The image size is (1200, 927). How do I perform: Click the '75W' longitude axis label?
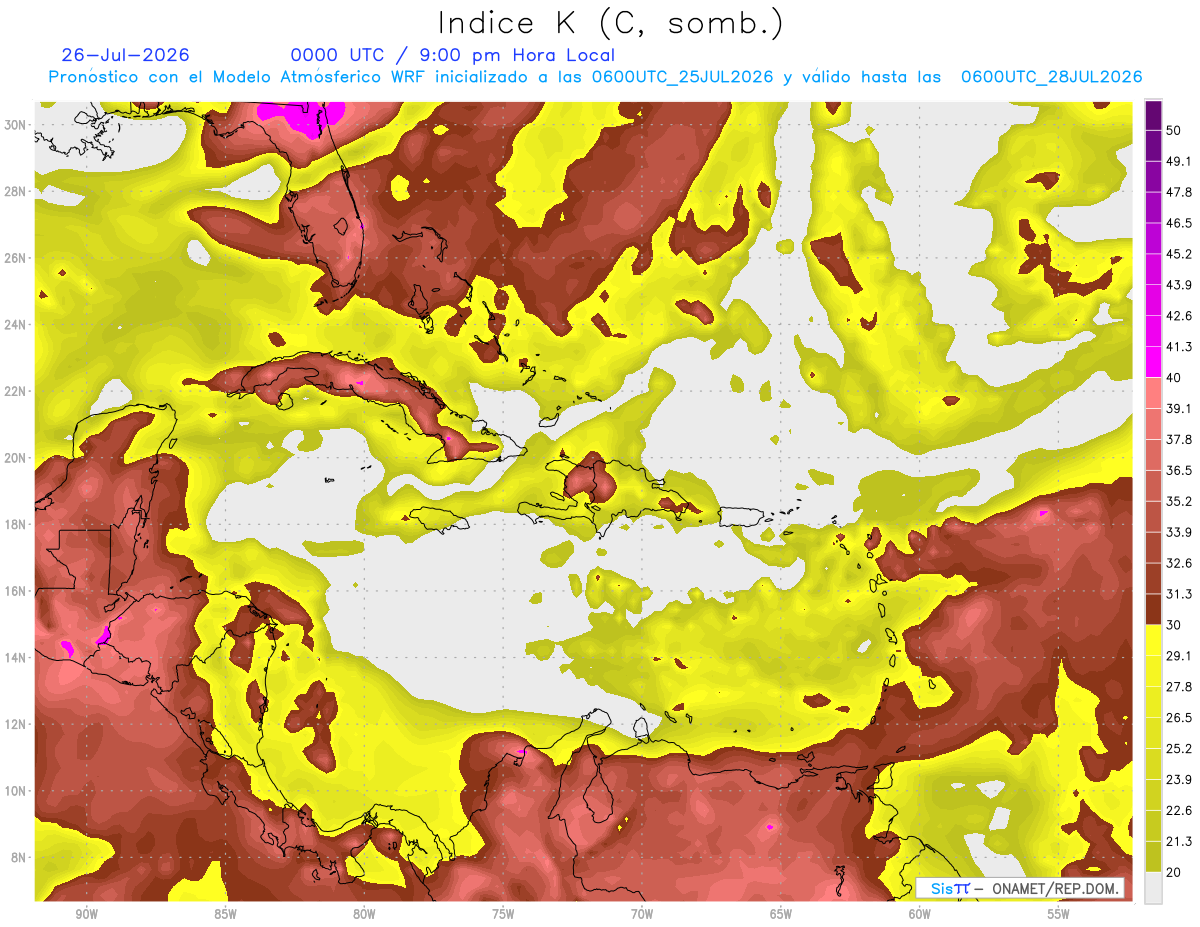[503, 914]
